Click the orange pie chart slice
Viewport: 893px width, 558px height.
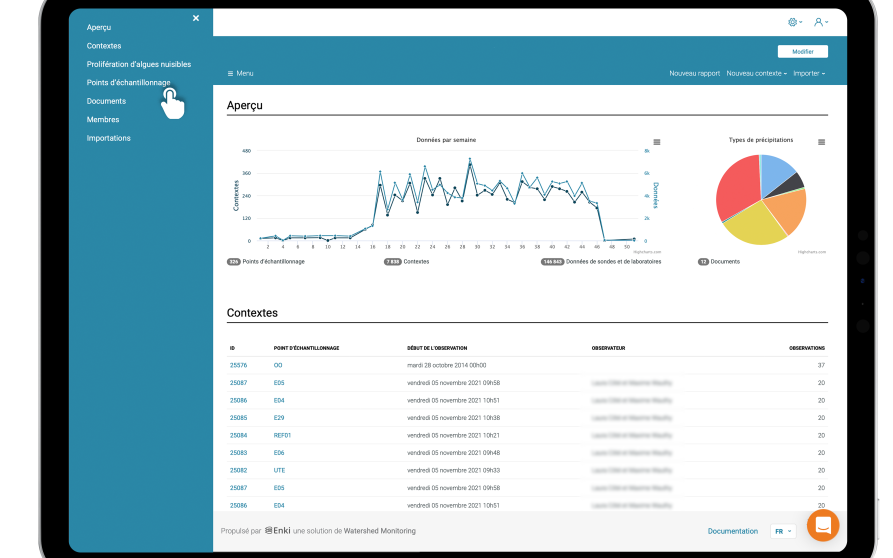790,210
